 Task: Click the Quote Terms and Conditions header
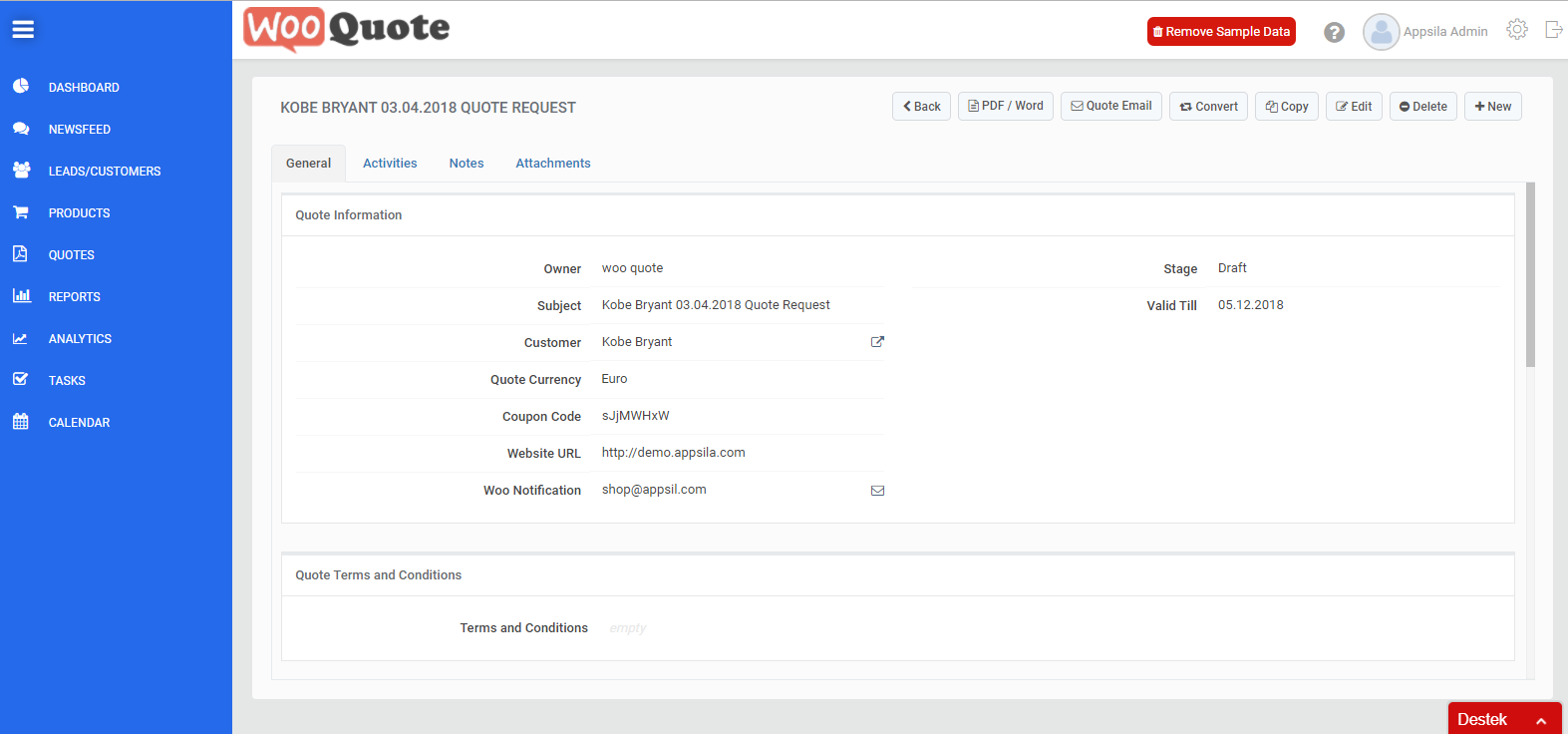379,575
